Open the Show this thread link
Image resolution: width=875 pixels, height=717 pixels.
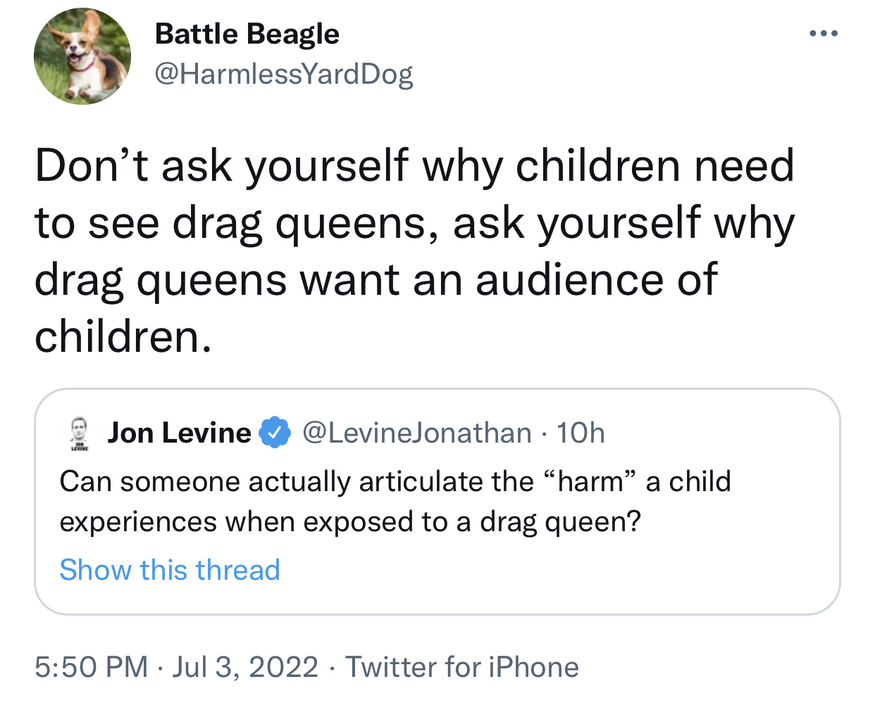click(x=170, y=570)
